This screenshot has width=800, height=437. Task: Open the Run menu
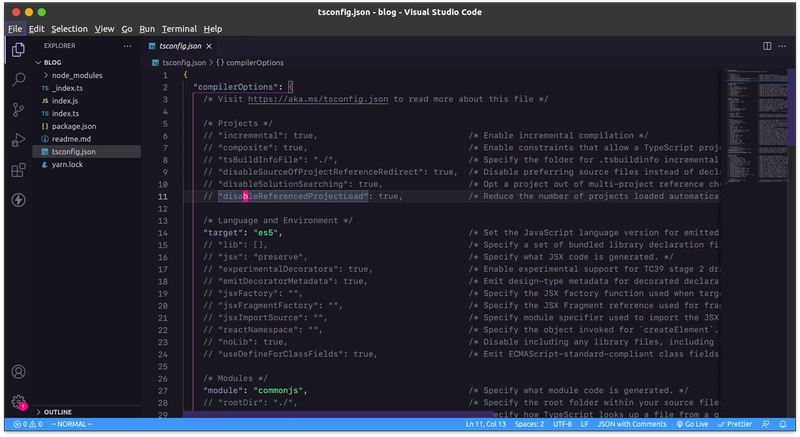(x=147, y=29)
